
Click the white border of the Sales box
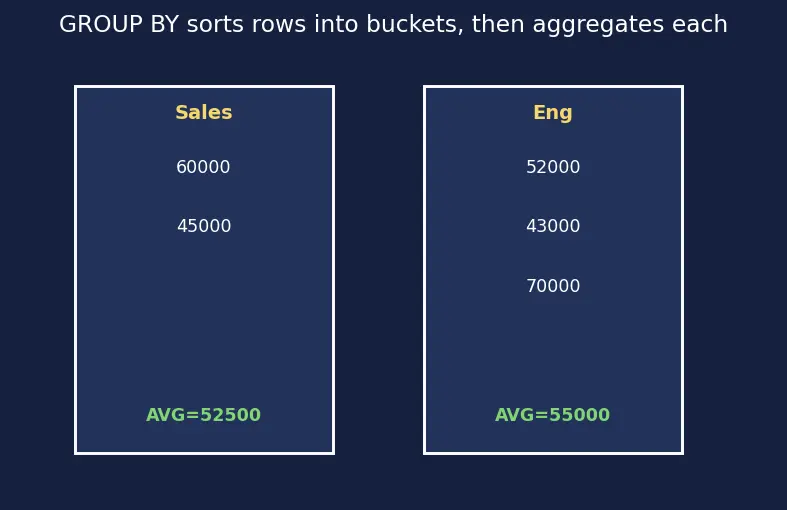[75, 271]
